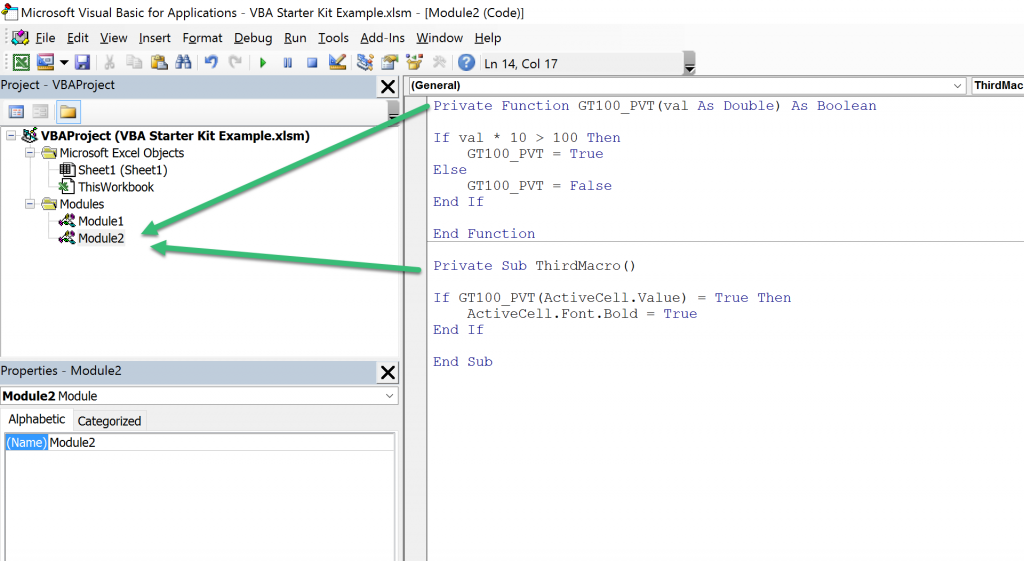Click the Insert UserForm toolbar icon
1024x561 pixels.
(x=45, y=63)
